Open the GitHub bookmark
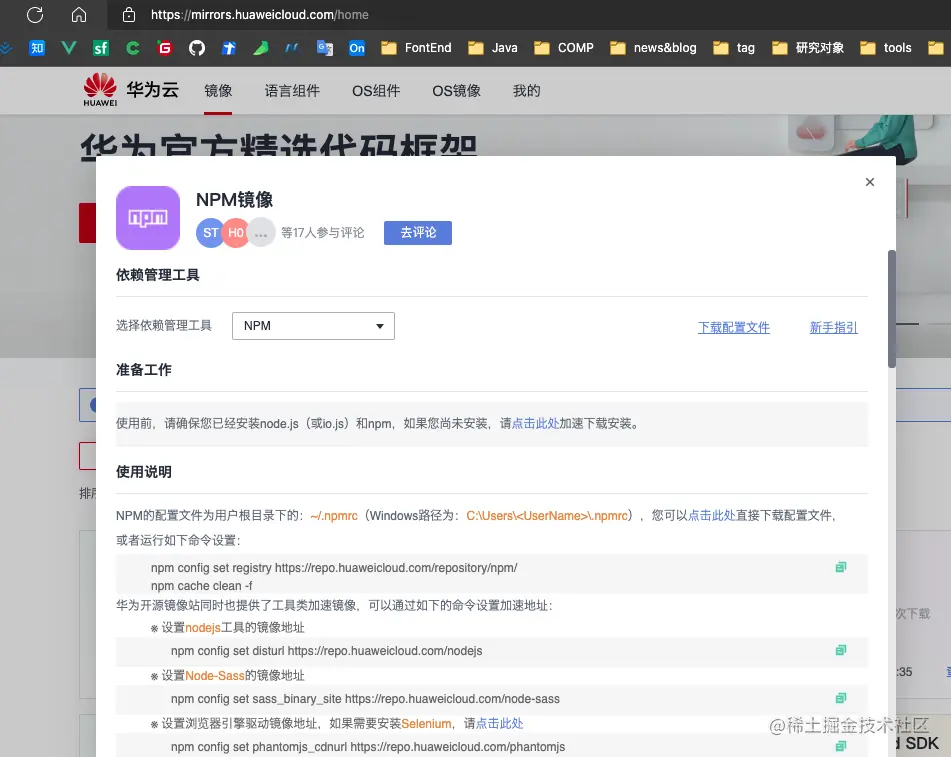 pos(196,47)
